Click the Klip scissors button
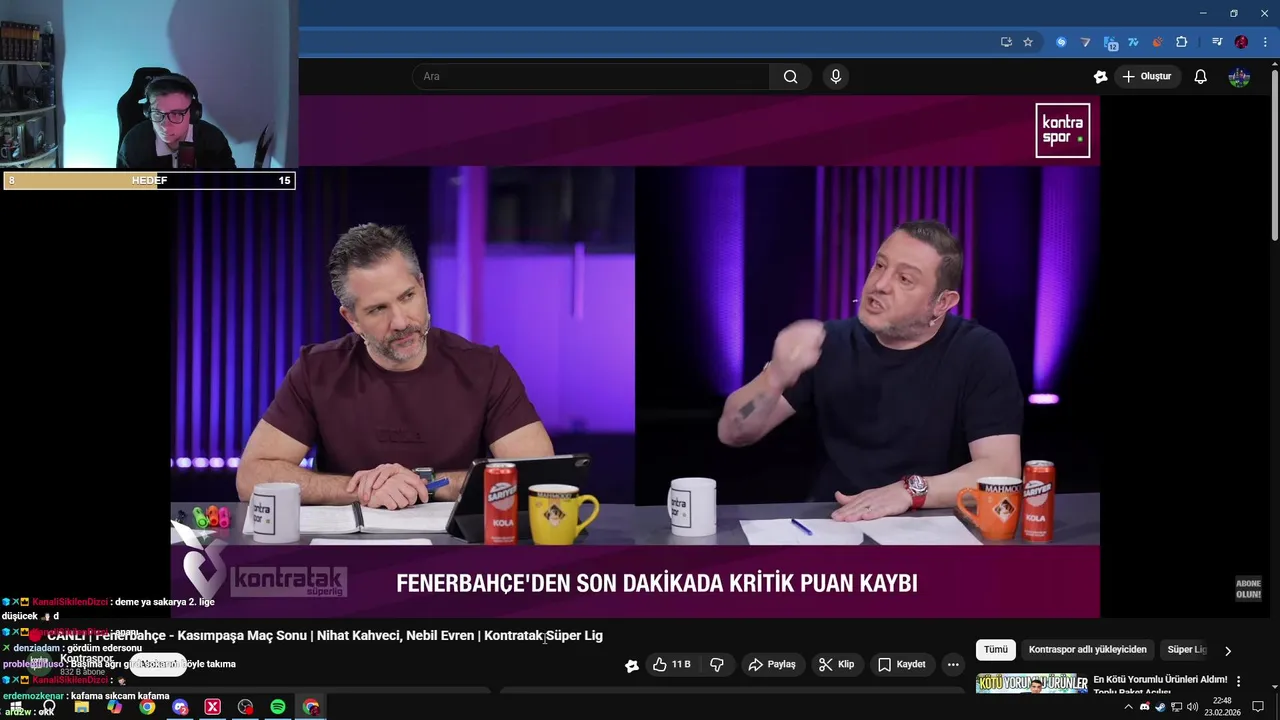The width and height of the screenshot is (1280, 720). (x=836, y=664)
